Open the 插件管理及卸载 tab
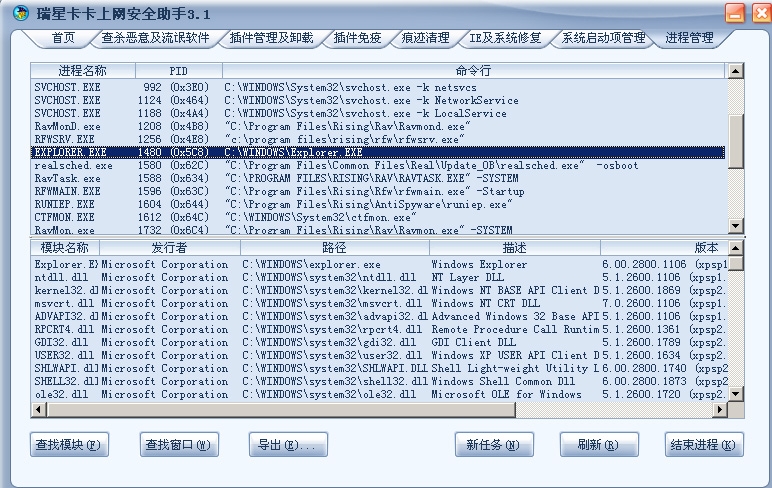Viewport: 772px width, 488px height. coord(271,38)
